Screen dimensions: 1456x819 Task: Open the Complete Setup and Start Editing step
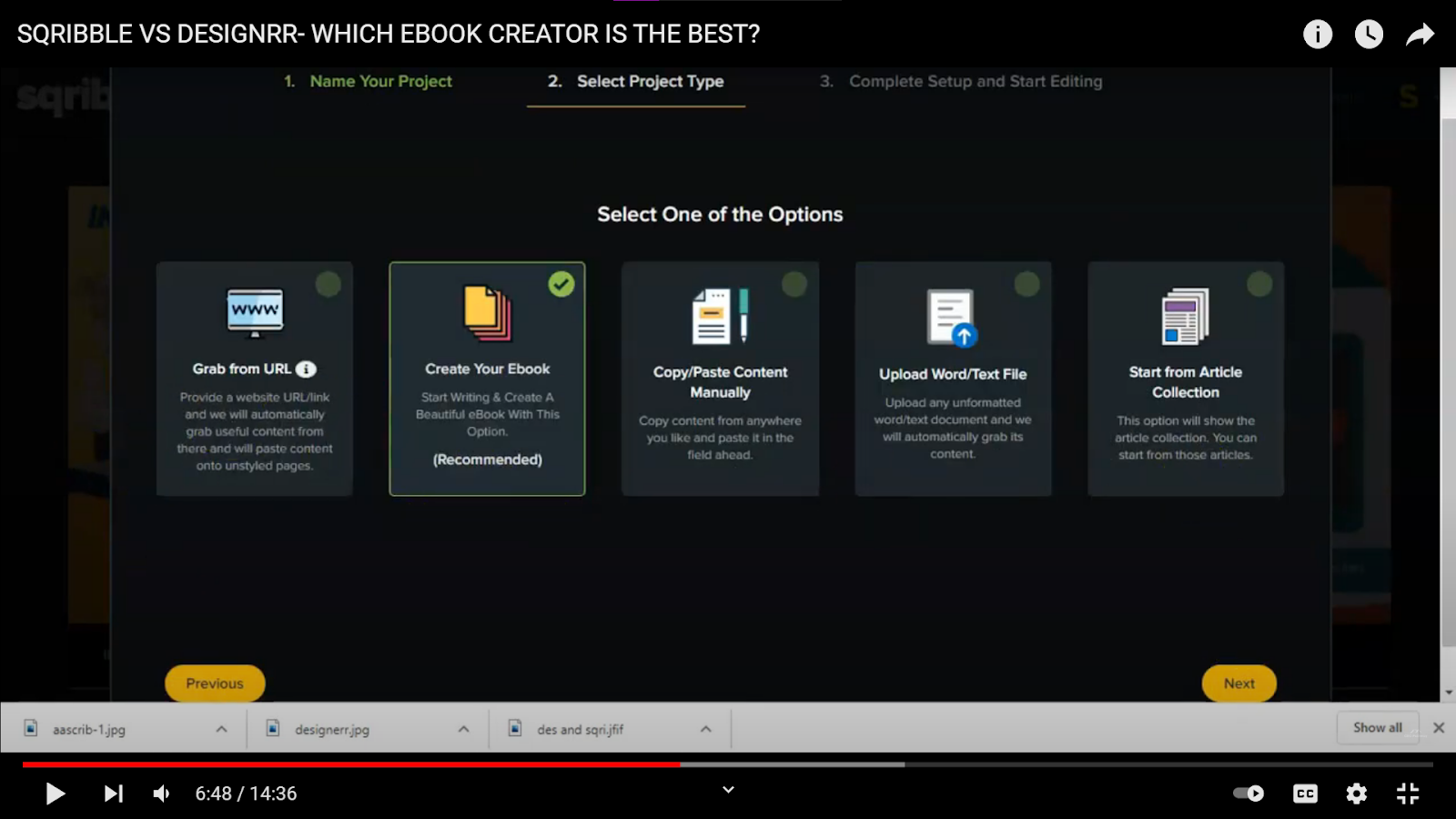click(961, 81)
